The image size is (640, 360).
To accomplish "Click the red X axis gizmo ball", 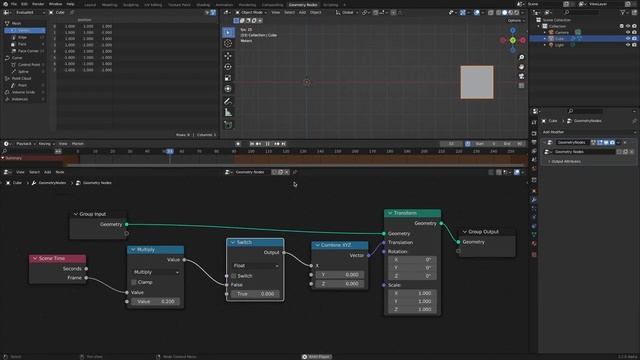I will click(x=523, y=40).
